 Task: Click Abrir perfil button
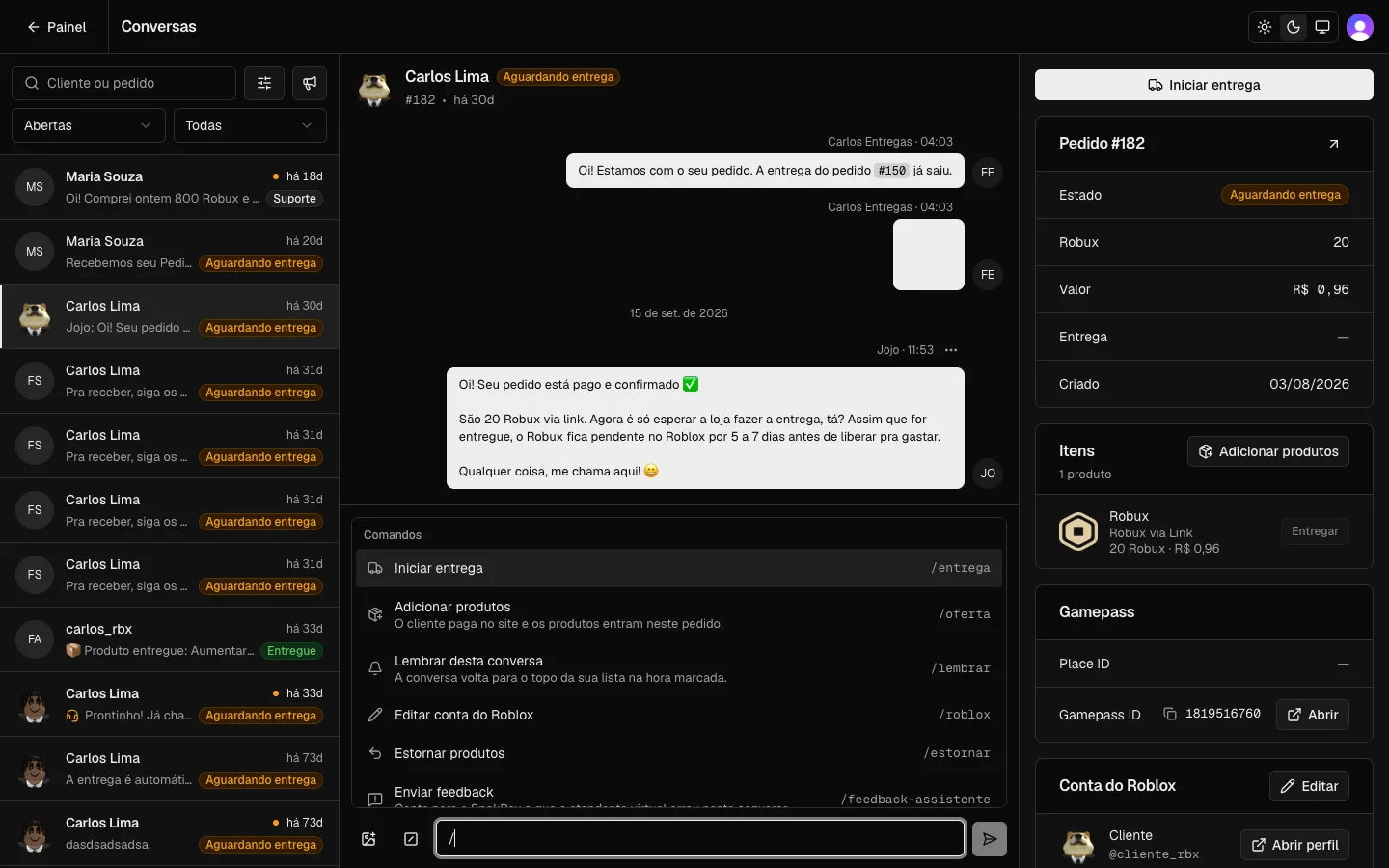(1294, 845)
